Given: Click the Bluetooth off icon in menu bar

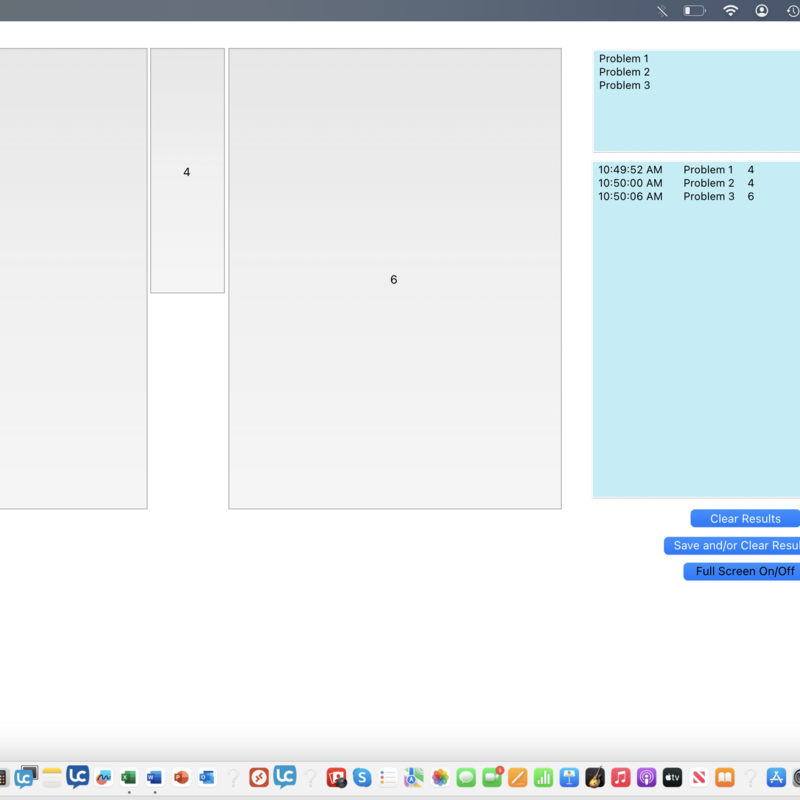Looking at the screenshot, I should pos(662,11).
